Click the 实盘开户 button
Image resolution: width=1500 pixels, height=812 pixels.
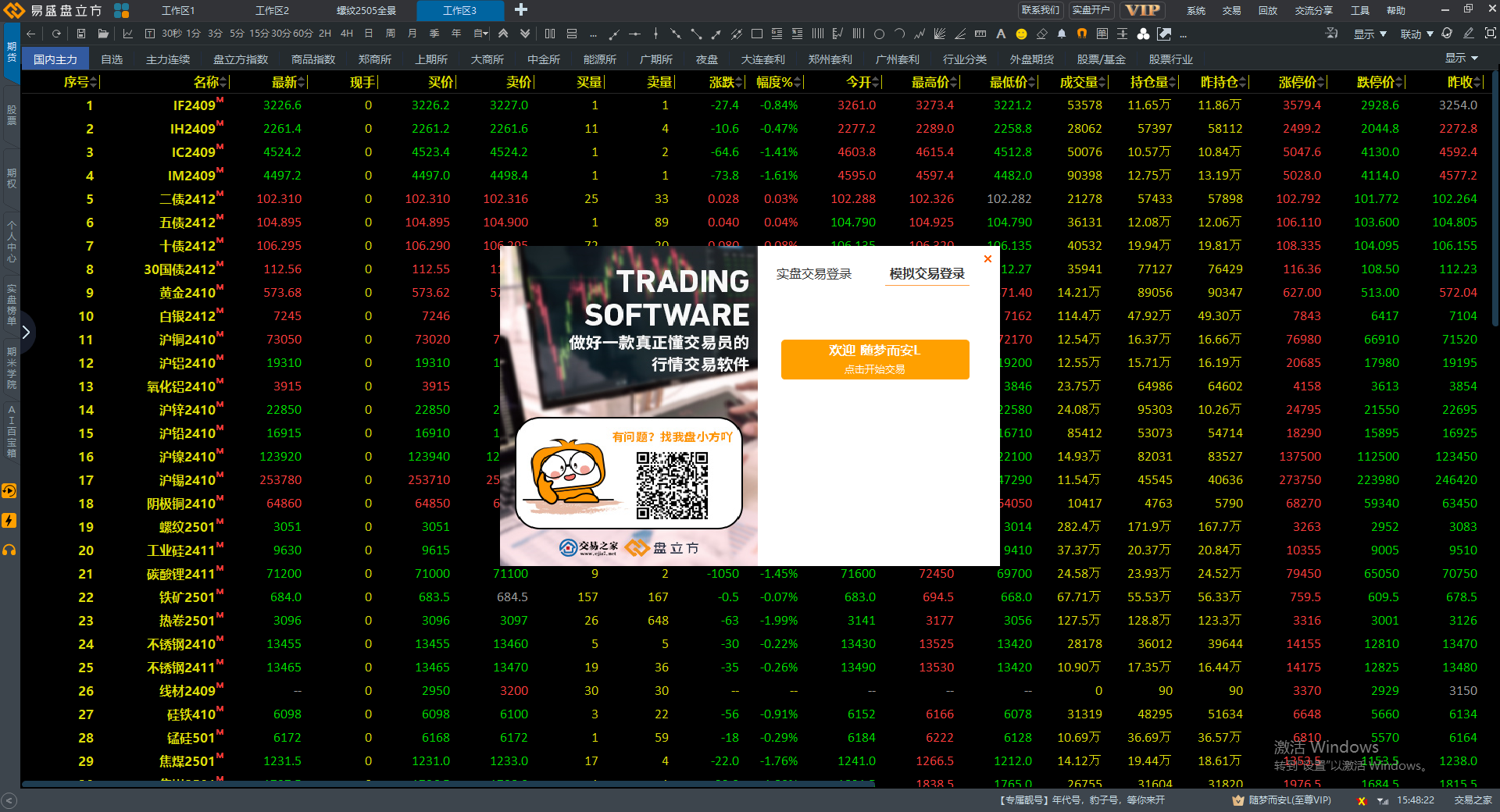(x=1091, y=10)
